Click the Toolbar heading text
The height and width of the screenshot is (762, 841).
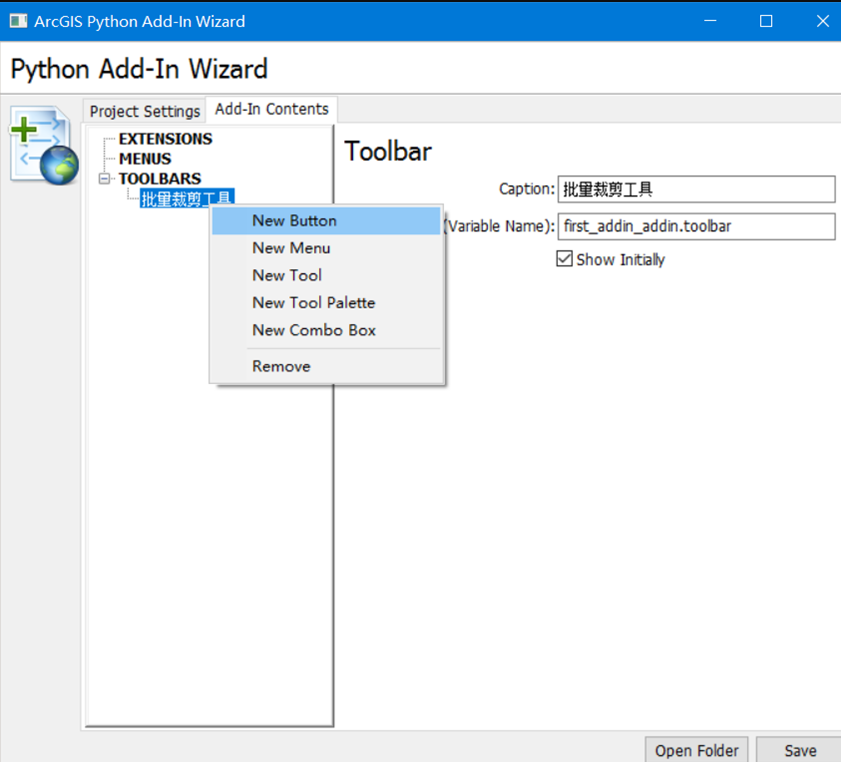tap(388, 151)
